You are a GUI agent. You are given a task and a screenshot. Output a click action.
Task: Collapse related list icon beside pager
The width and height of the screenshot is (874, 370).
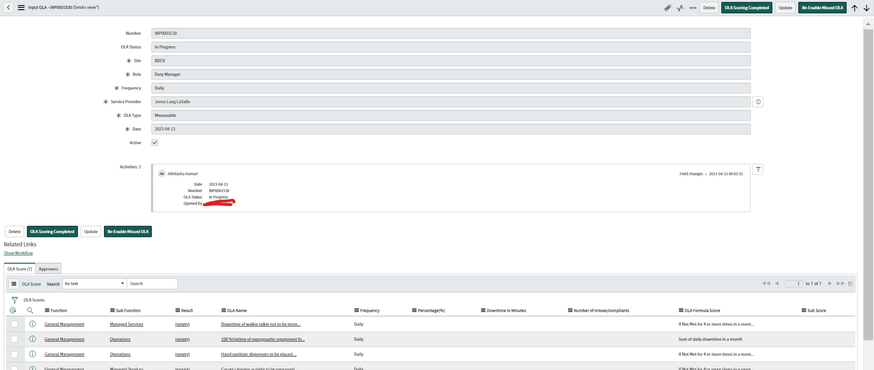pyautogui.click(x=851, y=284)
